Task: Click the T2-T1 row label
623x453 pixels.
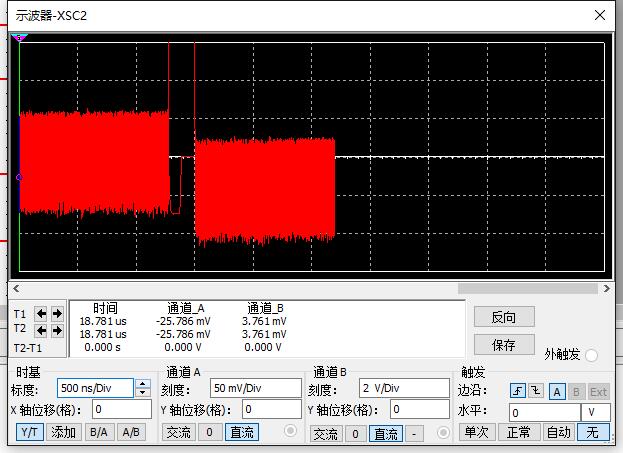Action: 27,348
